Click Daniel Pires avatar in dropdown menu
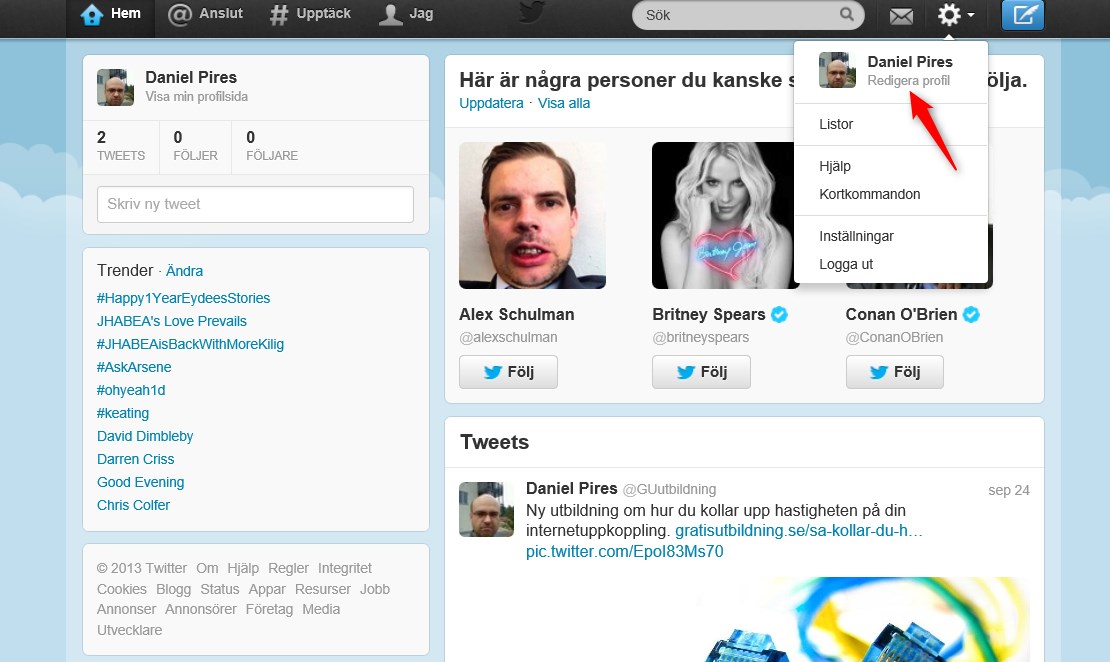The height and width of the screenshot is (662, 1110). [x=837, y=70]
